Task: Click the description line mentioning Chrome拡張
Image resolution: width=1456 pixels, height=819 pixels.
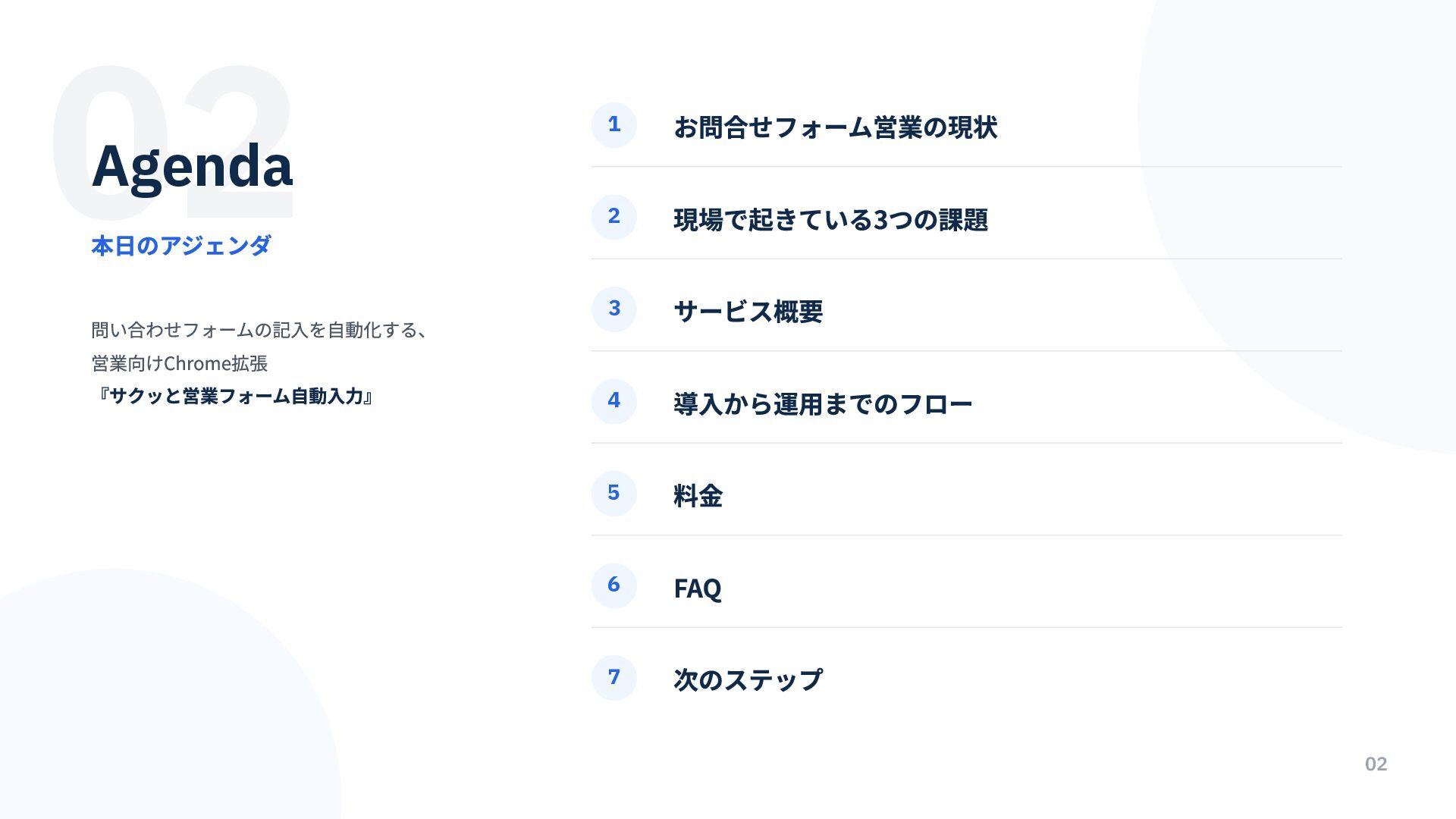Action: tap(179, 363)
